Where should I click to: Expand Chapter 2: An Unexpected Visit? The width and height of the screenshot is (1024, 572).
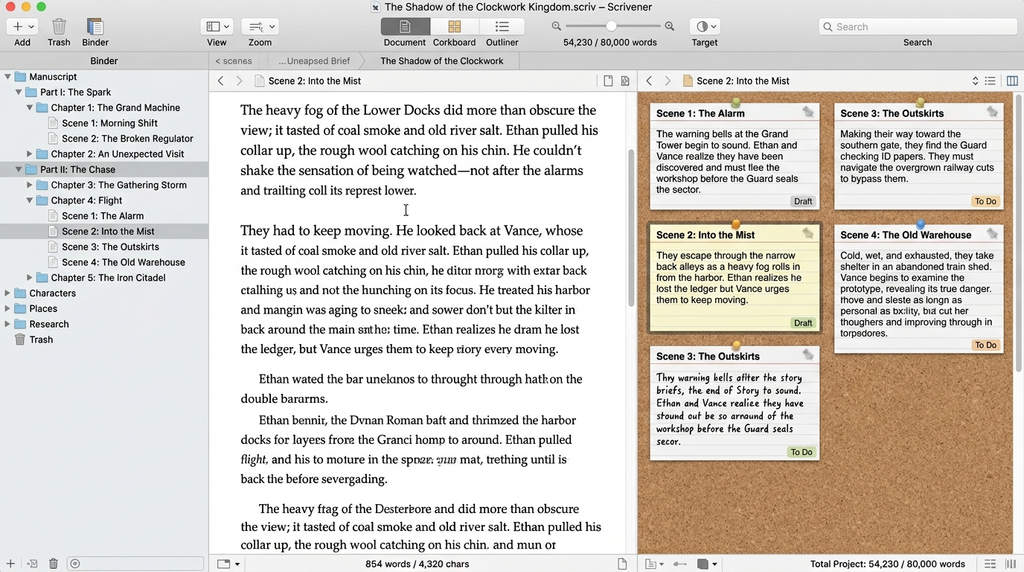(x=29, y=154)
